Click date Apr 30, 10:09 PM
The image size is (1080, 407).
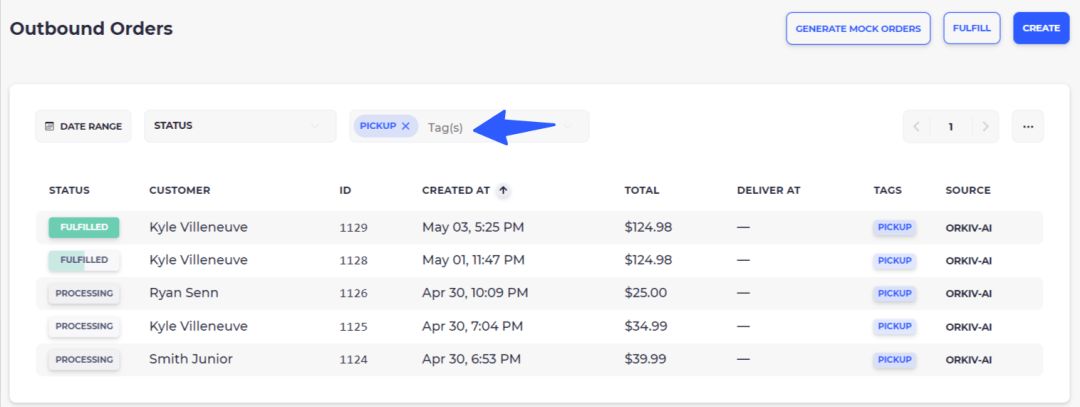pyautogui.click(x=475, y=293)
